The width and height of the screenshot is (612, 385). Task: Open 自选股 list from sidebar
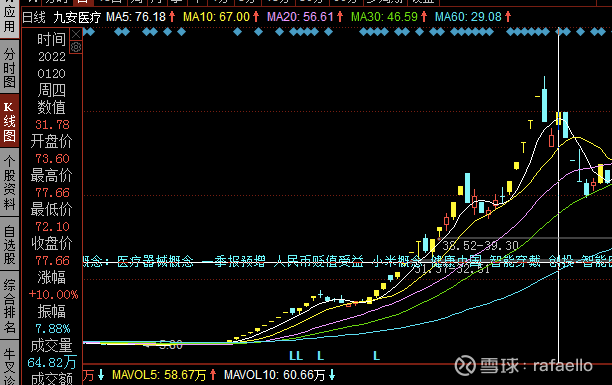point(9,245)
